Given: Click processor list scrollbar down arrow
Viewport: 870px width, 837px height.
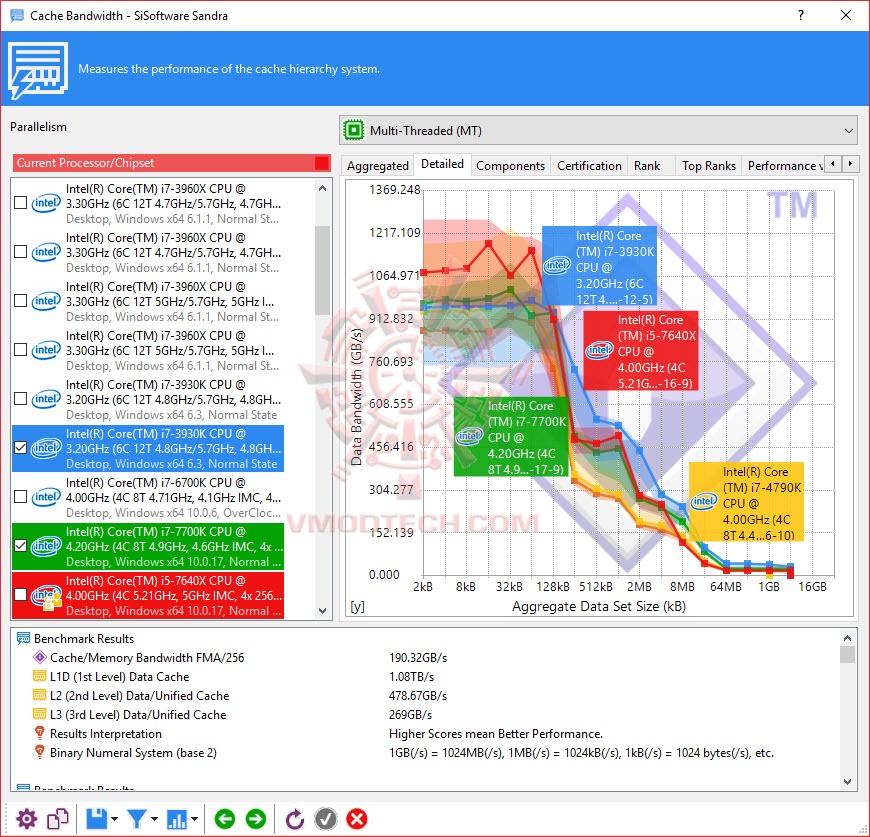Looking at the screenshot, I should [323, 610].
